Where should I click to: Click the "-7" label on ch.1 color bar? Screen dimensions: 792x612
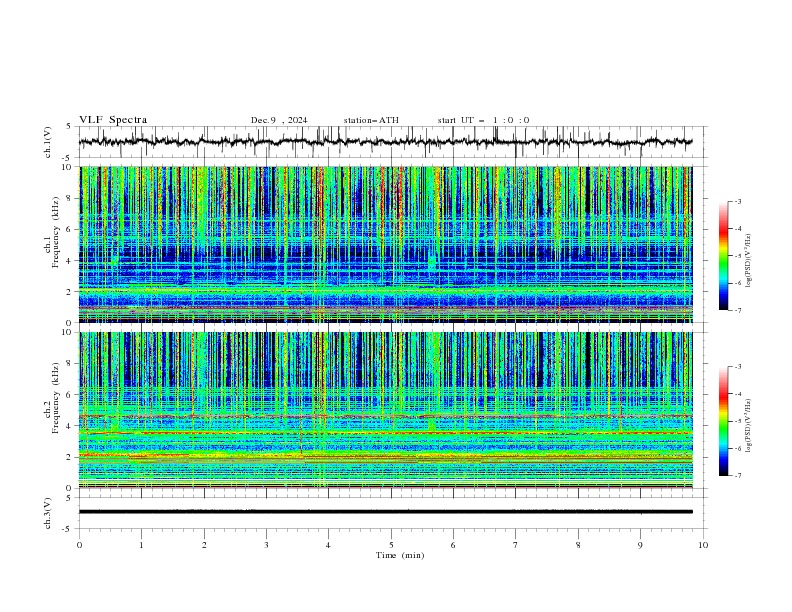click(738, 310)
